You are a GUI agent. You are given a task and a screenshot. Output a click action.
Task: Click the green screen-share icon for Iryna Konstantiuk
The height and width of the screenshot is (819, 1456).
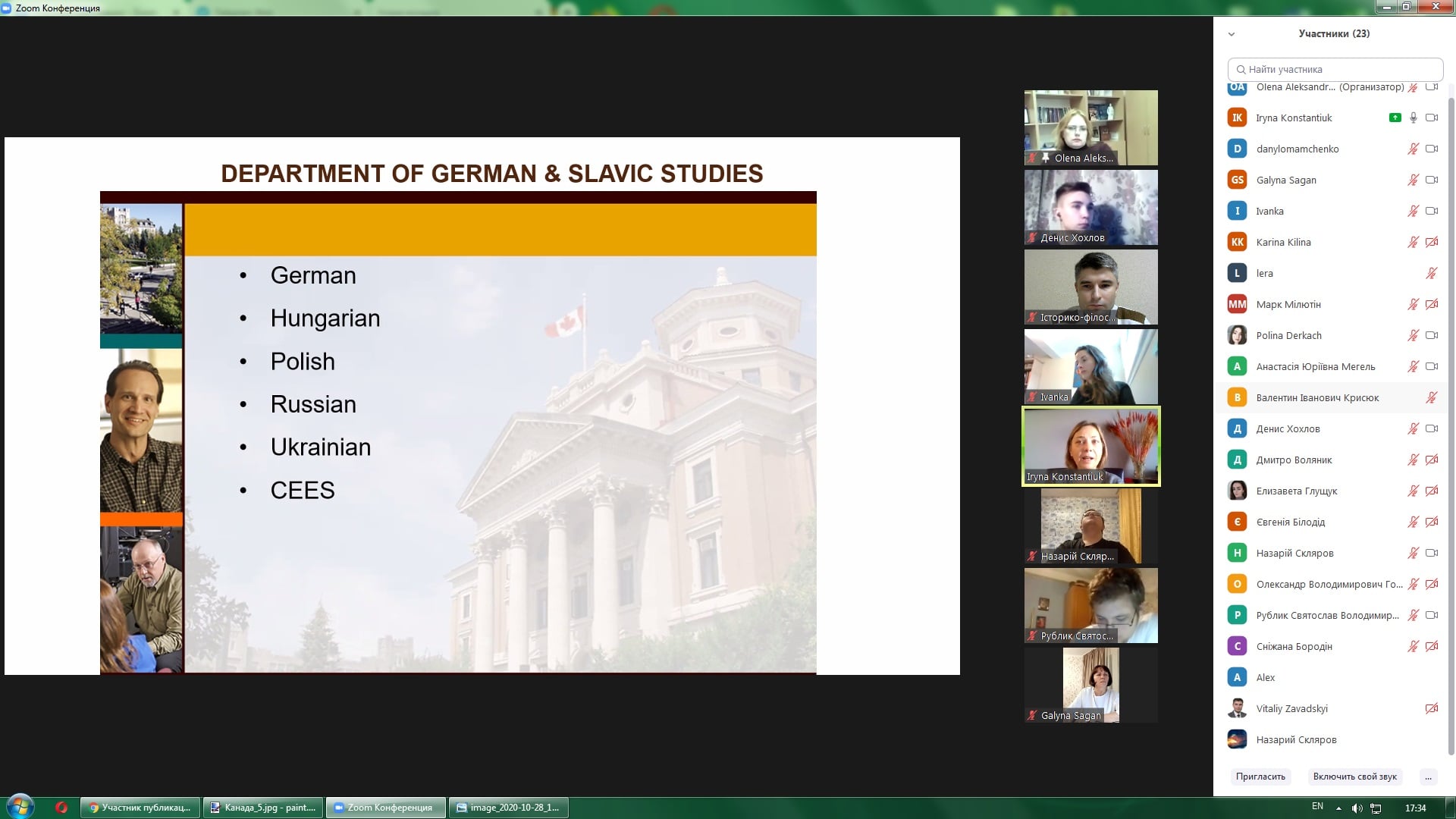tap(1395, 118)
